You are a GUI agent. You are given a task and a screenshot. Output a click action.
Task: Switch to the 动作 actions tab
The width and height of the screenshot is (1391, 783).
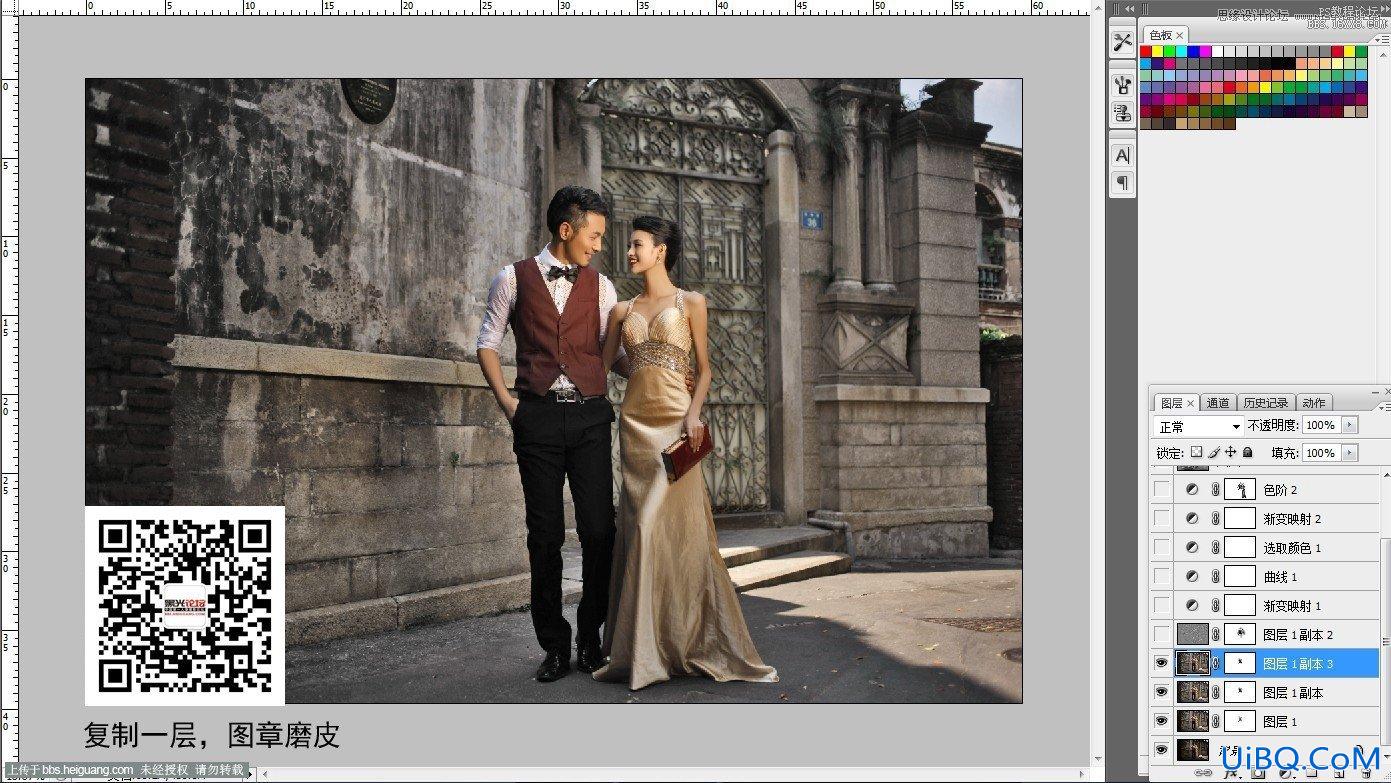(1314, 403)
